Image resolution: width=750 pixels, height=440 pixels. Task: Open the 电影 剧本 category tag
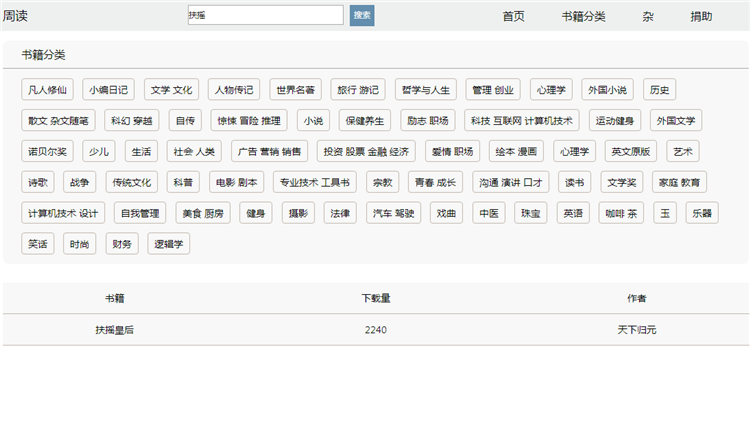pos(236,183)
